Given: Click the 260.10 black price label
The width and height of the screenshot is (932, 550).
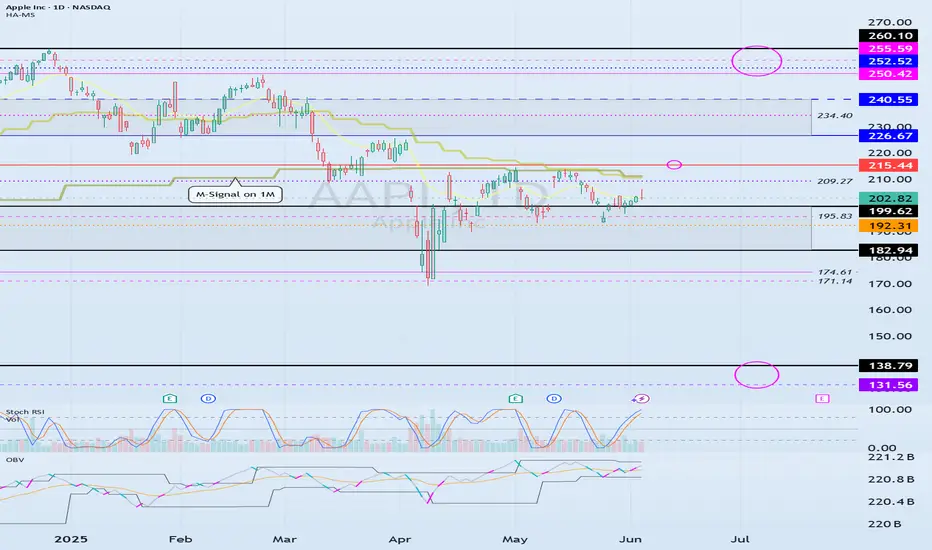Looking at the screenshot, I should pos(888,36).
